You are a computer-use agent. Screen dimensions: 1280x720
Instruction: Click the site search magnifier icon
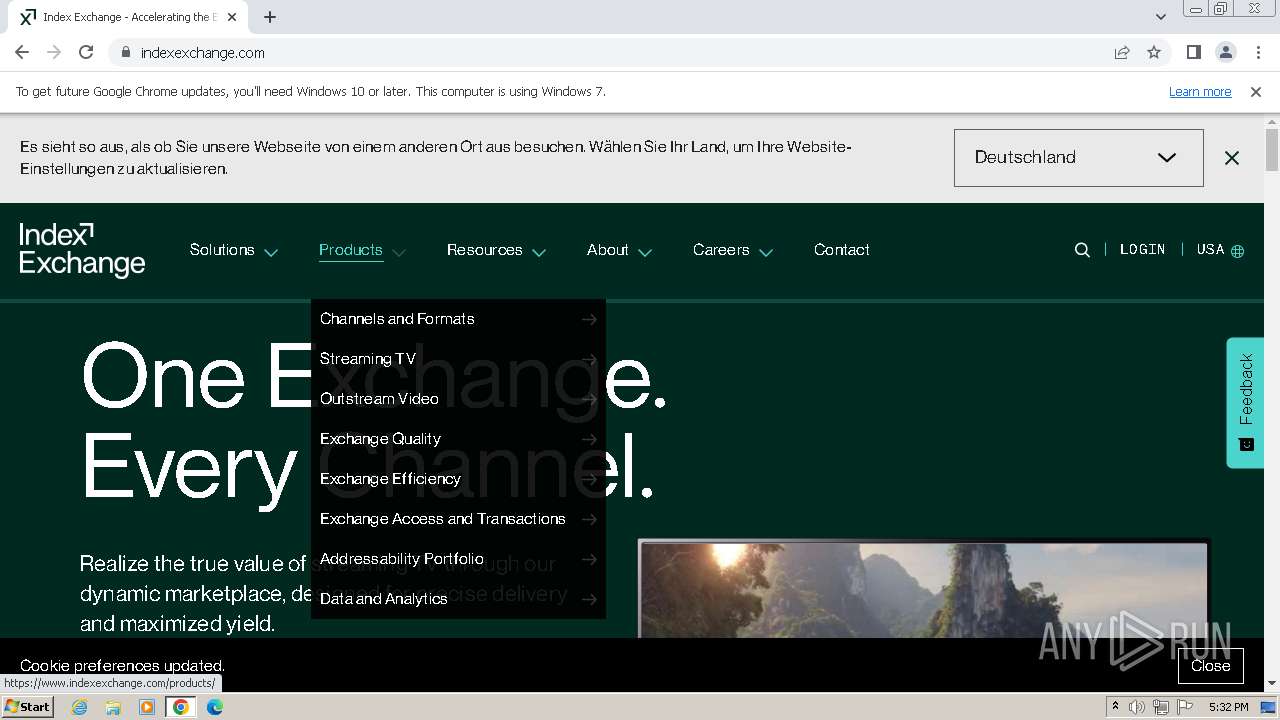point(1082,250)
